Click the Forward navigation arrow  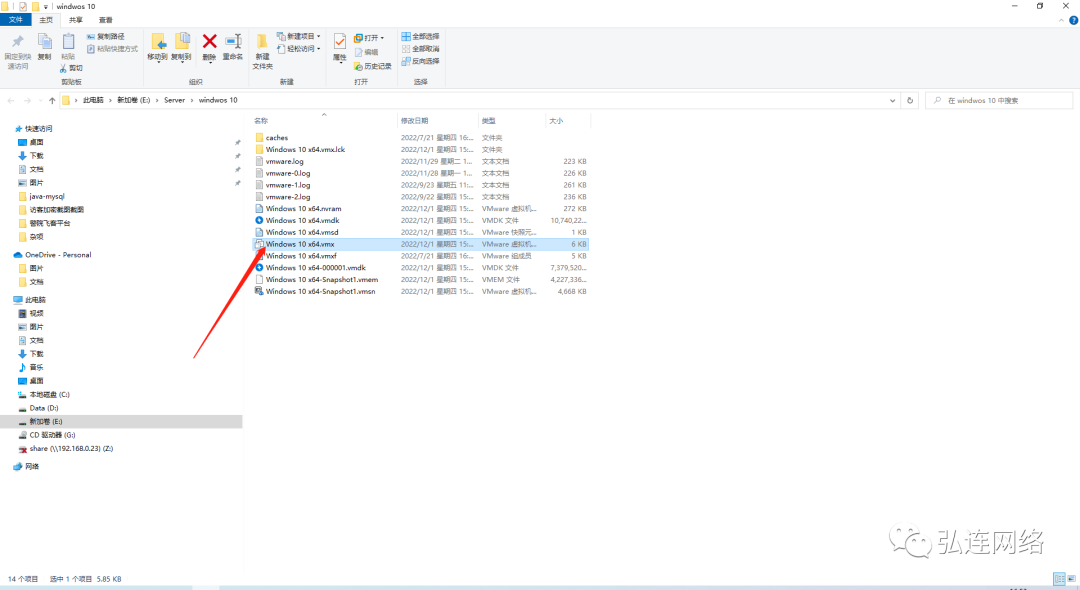[28, 101]
